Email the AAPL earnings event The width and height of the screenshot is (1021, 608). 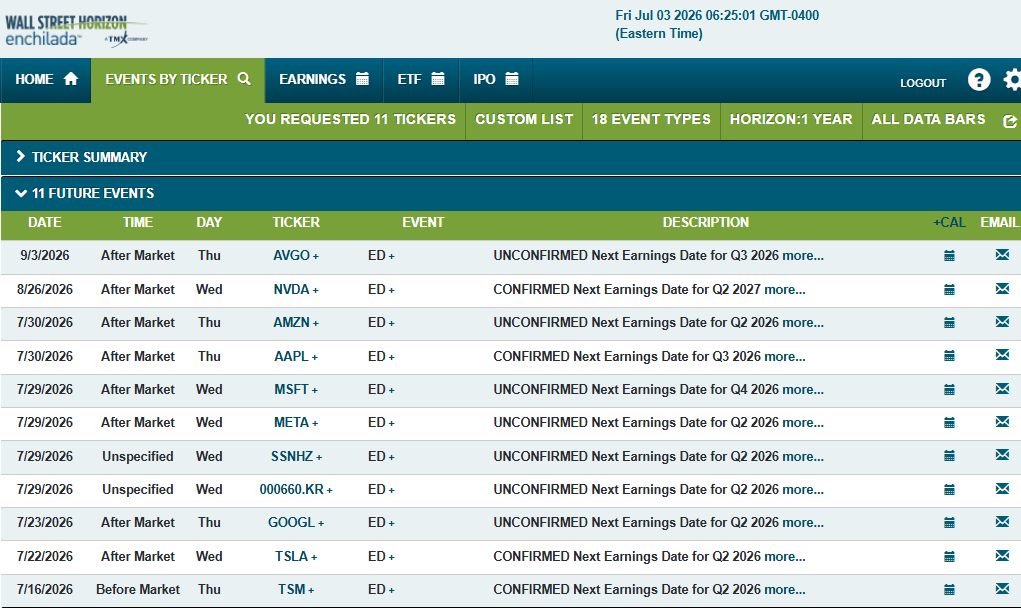1002,355
